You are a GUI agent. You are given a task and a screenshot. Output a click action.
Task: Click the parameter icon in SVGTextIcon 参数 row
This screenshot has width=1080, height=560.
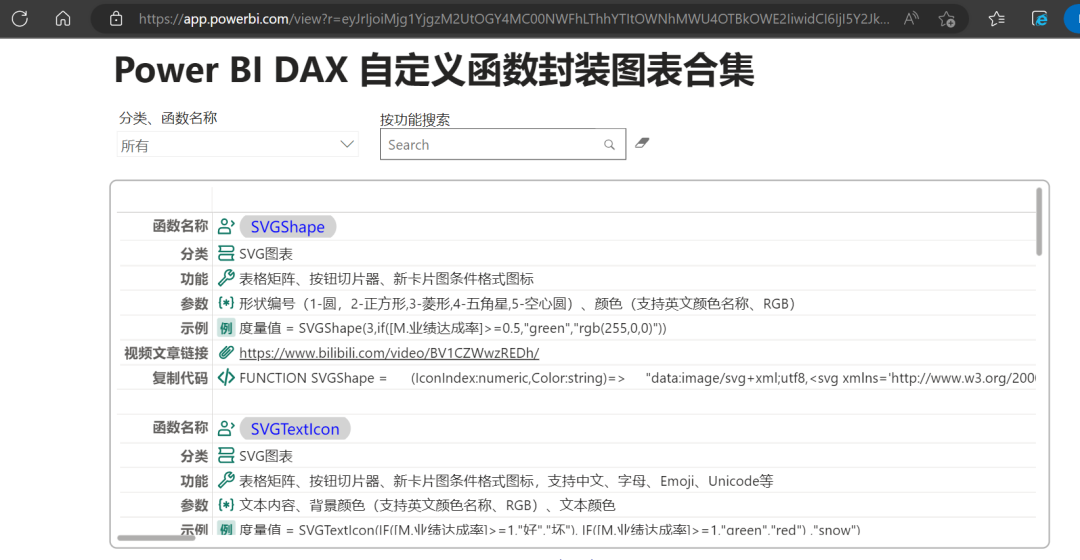click(x=226, y=505)
